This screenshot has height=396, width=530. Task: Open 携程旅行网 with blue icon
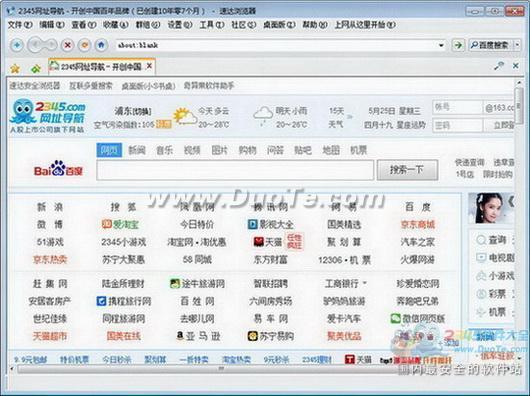pos(124,301)
